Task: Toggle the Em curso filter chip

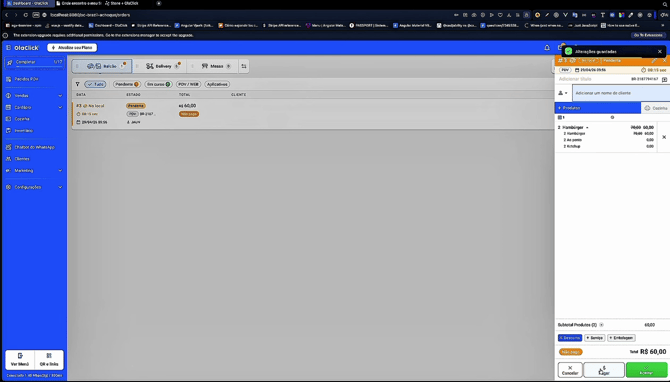Action: pyautogui.click(x=159, y=84)
